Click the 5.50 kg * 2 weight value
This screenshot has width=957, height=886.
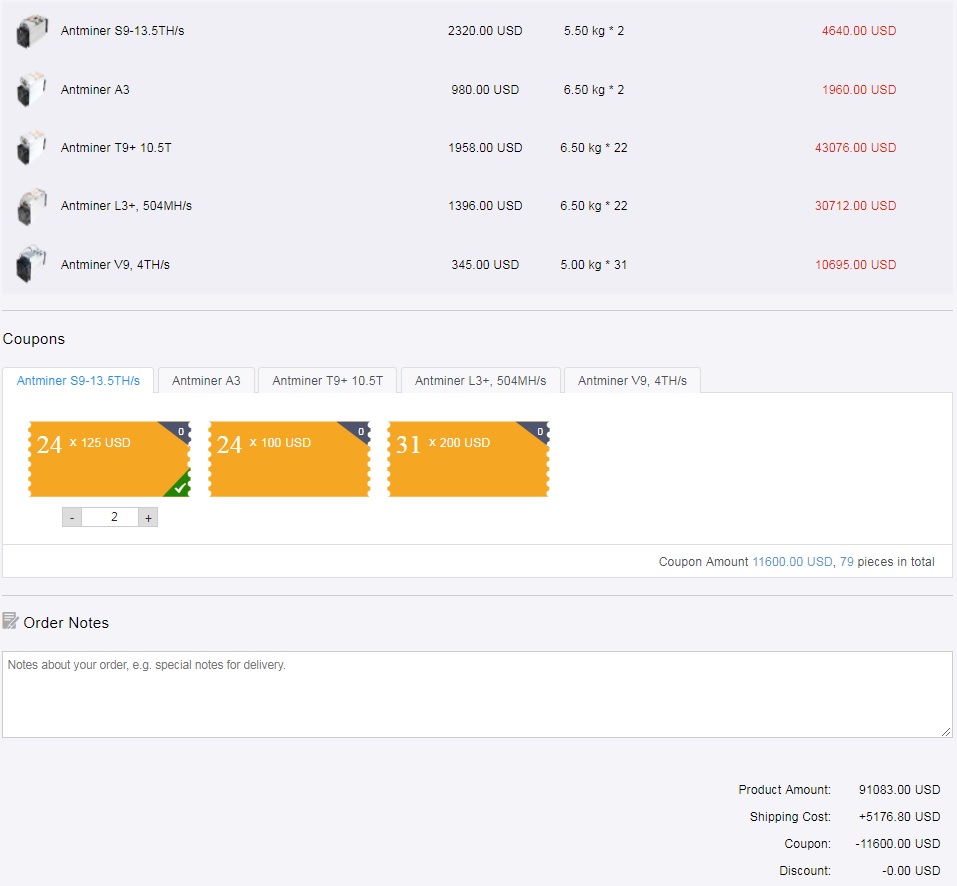(594, 31)
